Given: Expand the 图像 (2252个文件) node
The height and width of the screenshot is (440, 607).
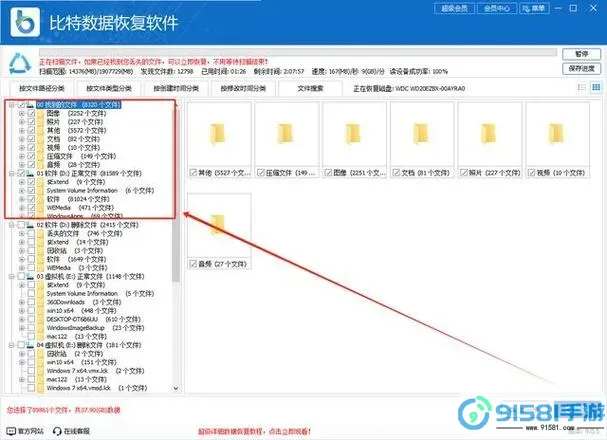Looking at the screenshot, I should [x=22, y=113].
